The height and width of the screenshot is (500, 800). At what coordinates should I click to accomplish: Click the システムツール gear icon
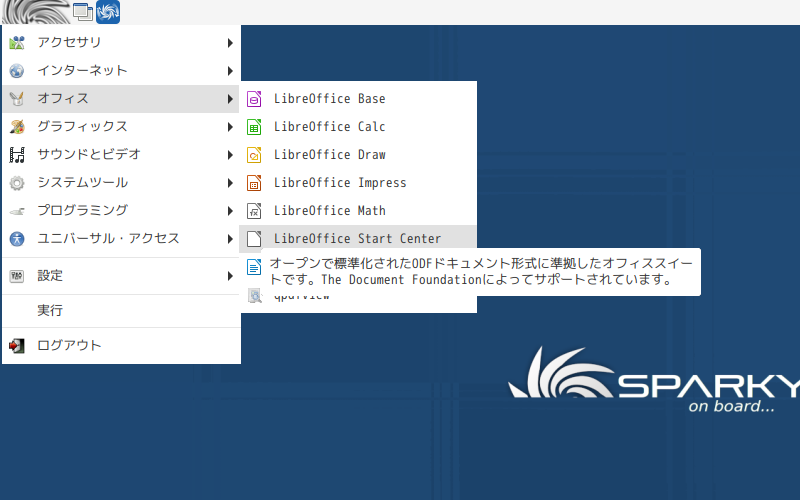pos(17,183)
